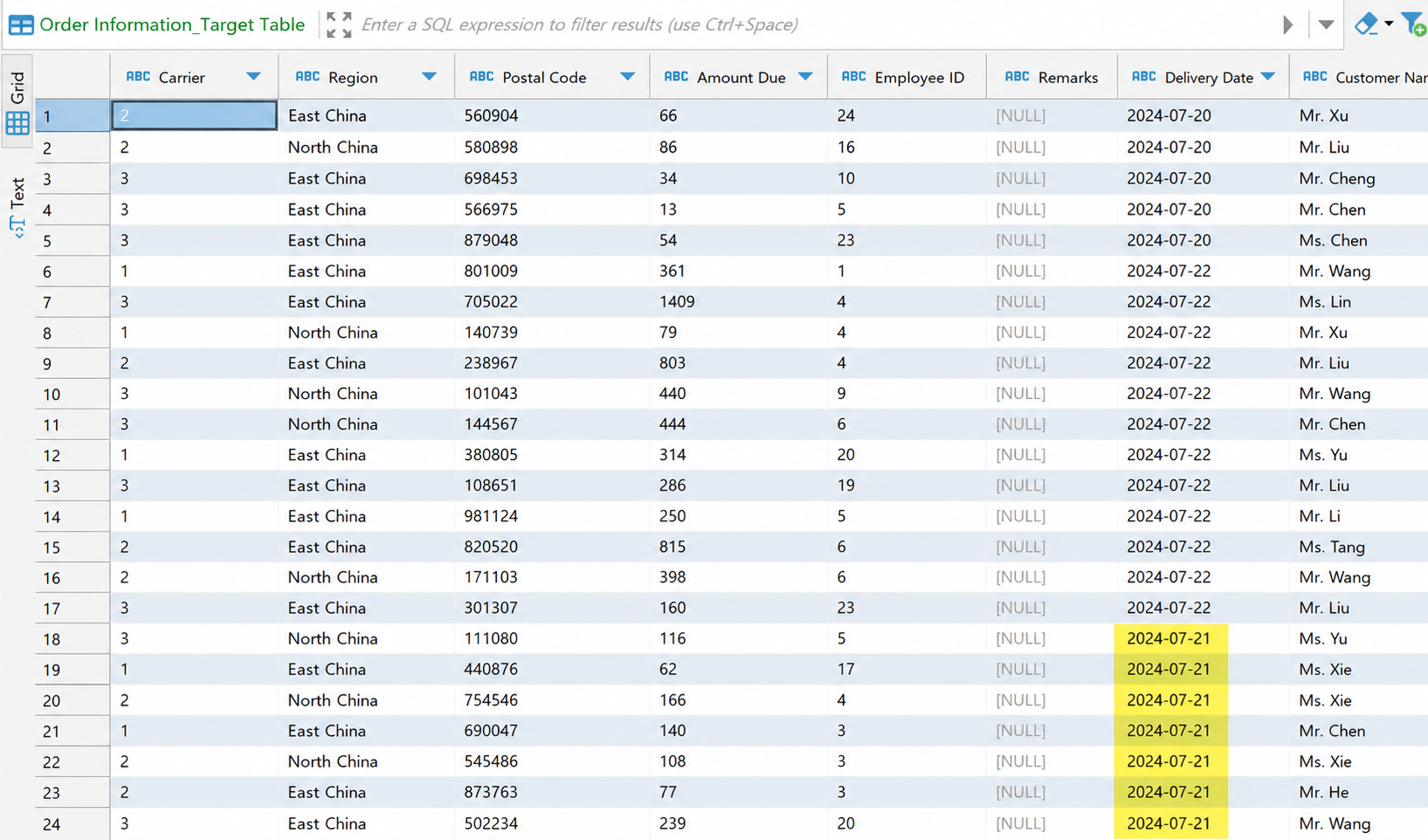Click postal code 101043 cell
The width and height of the screenshot is (1428, 840).
point(552,393)
